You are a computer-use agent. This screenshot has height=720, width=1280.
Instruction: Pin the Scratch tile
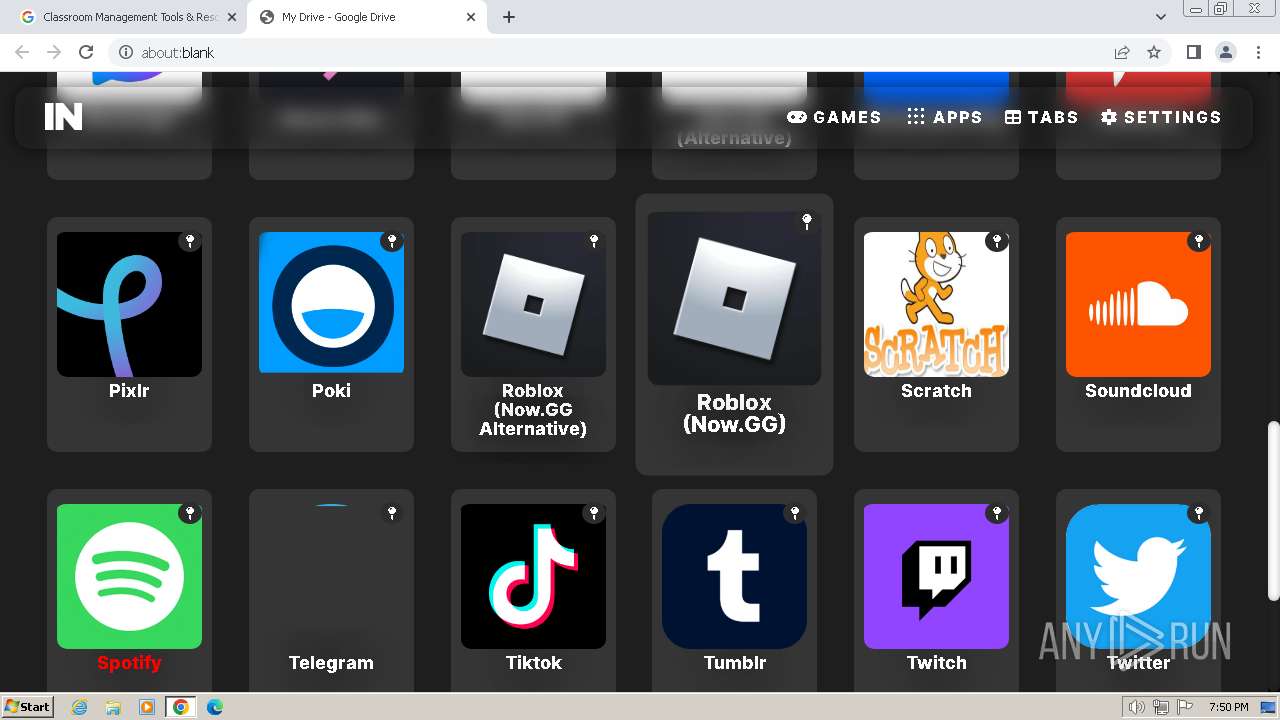tap(997, 241)
